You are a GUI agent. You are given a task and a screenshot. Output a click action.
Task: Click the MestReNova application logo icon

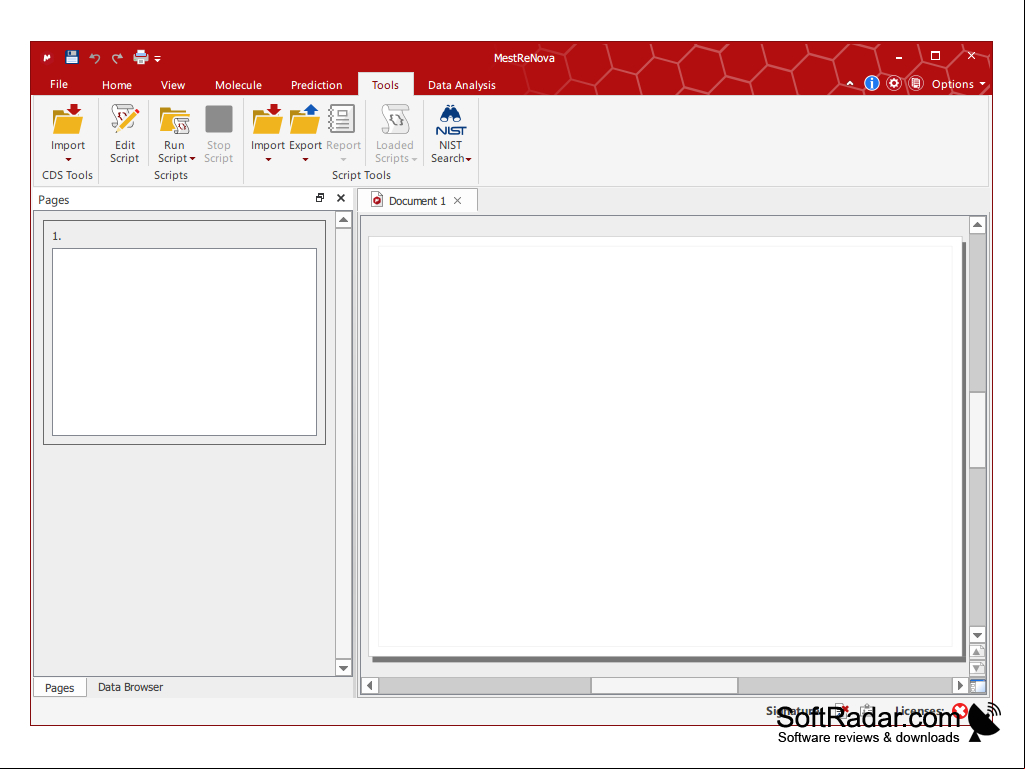coord(47,58)
